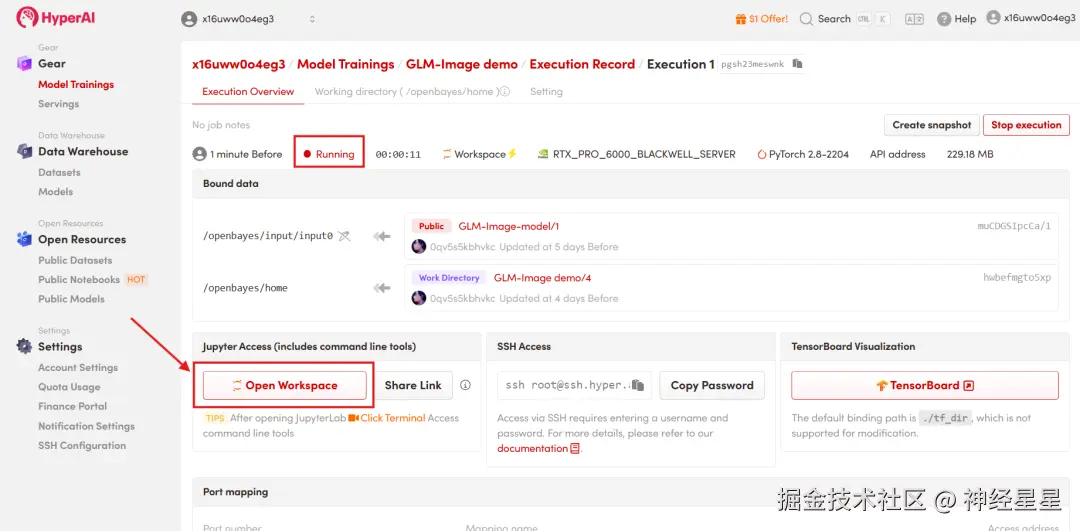Click the Help question mark icon

click(944, 19)
